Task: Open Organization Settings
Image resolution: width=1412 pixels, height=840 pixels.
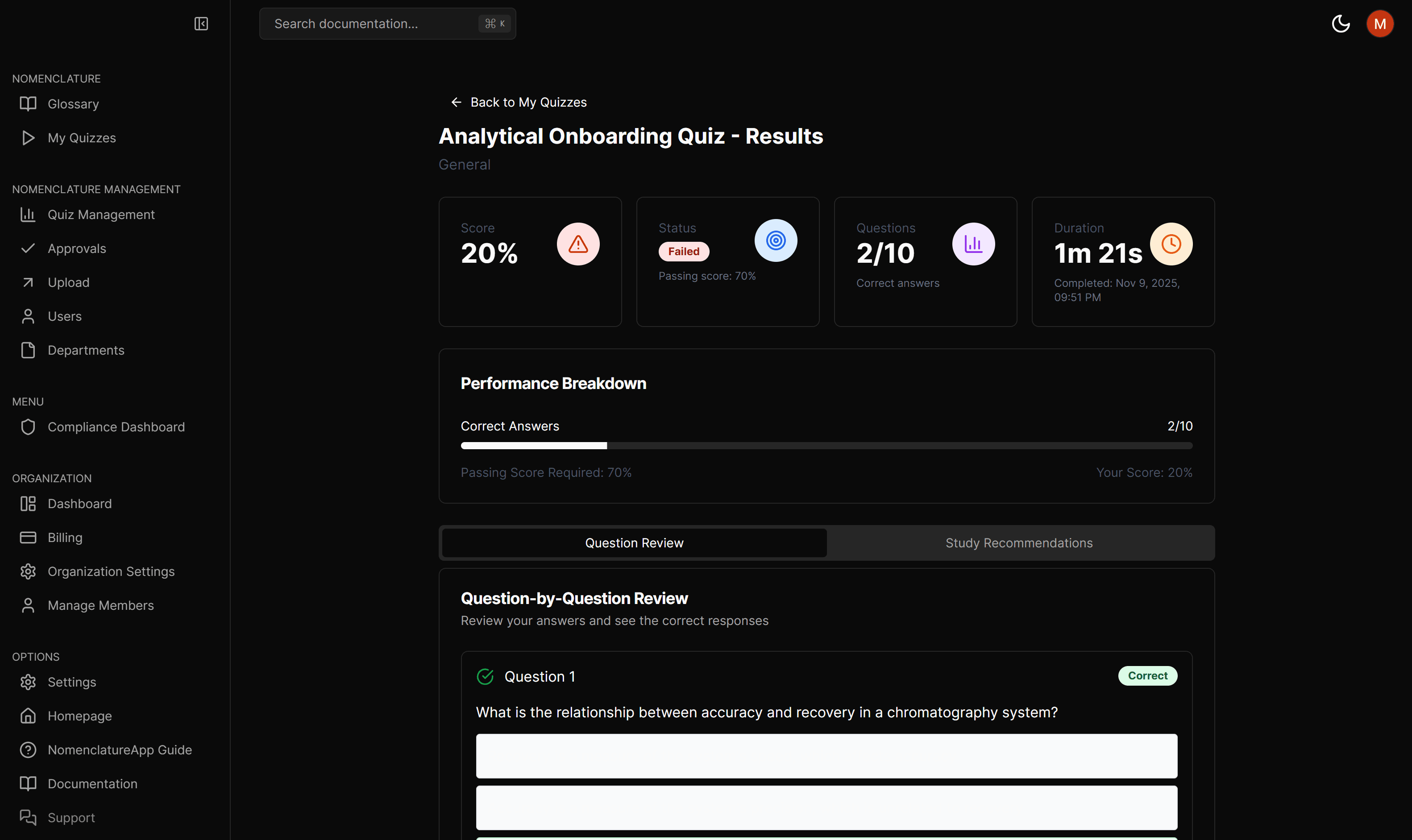Action: [110, 572]
